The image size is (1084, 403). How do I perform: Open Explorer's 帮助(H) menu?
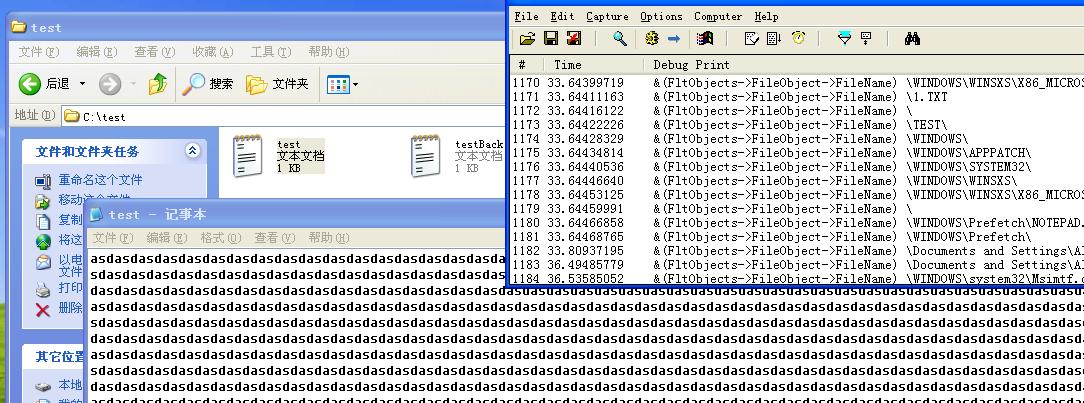(x=328, y=52)
